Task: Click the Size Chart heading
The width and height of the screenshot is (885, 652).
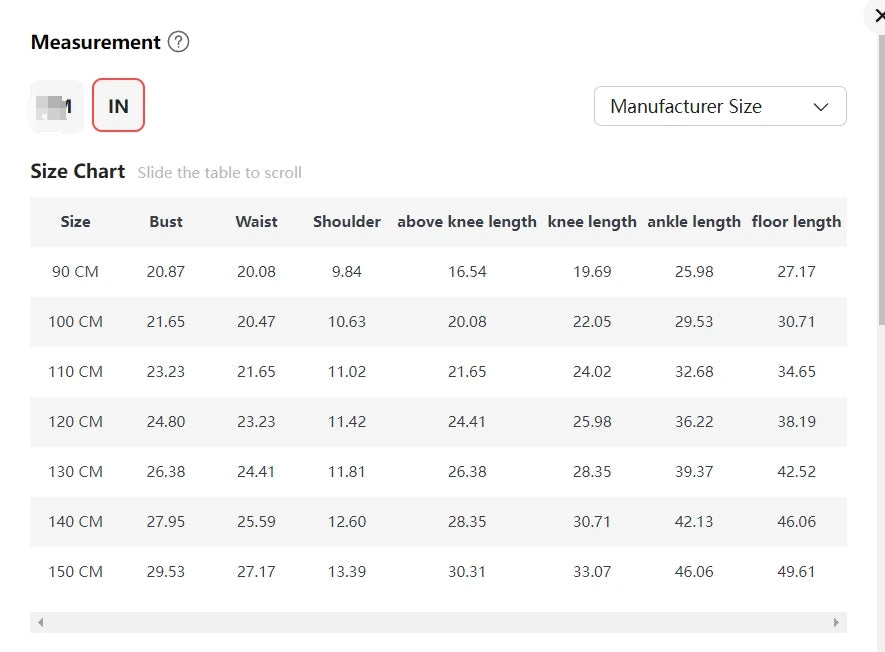Action: 78,171
